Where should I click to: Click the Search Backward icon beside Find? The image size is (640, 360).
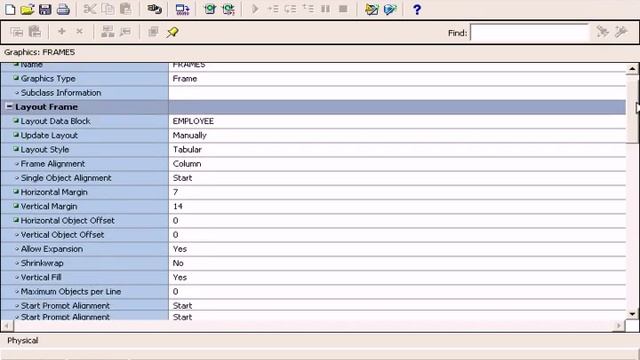point(621,31)
